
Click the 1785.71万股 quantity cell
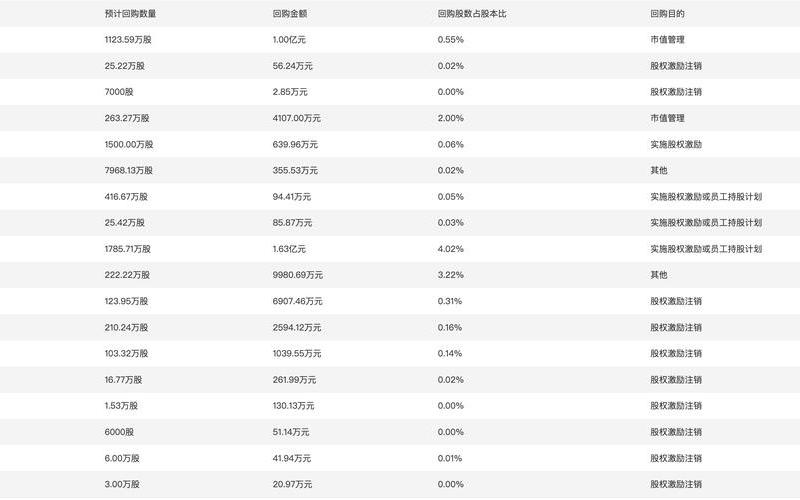coord(128,249)
